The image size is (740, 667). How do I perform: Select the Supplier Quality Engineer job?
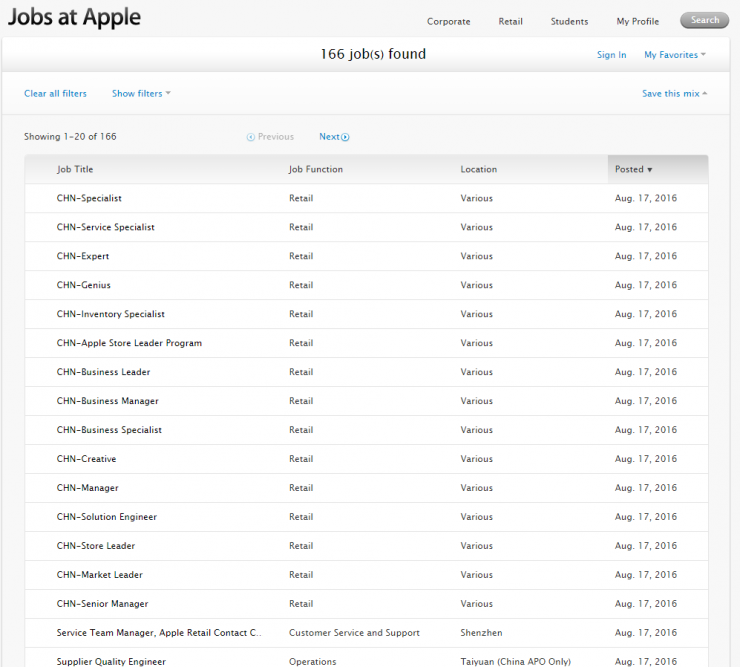[111, 661]
